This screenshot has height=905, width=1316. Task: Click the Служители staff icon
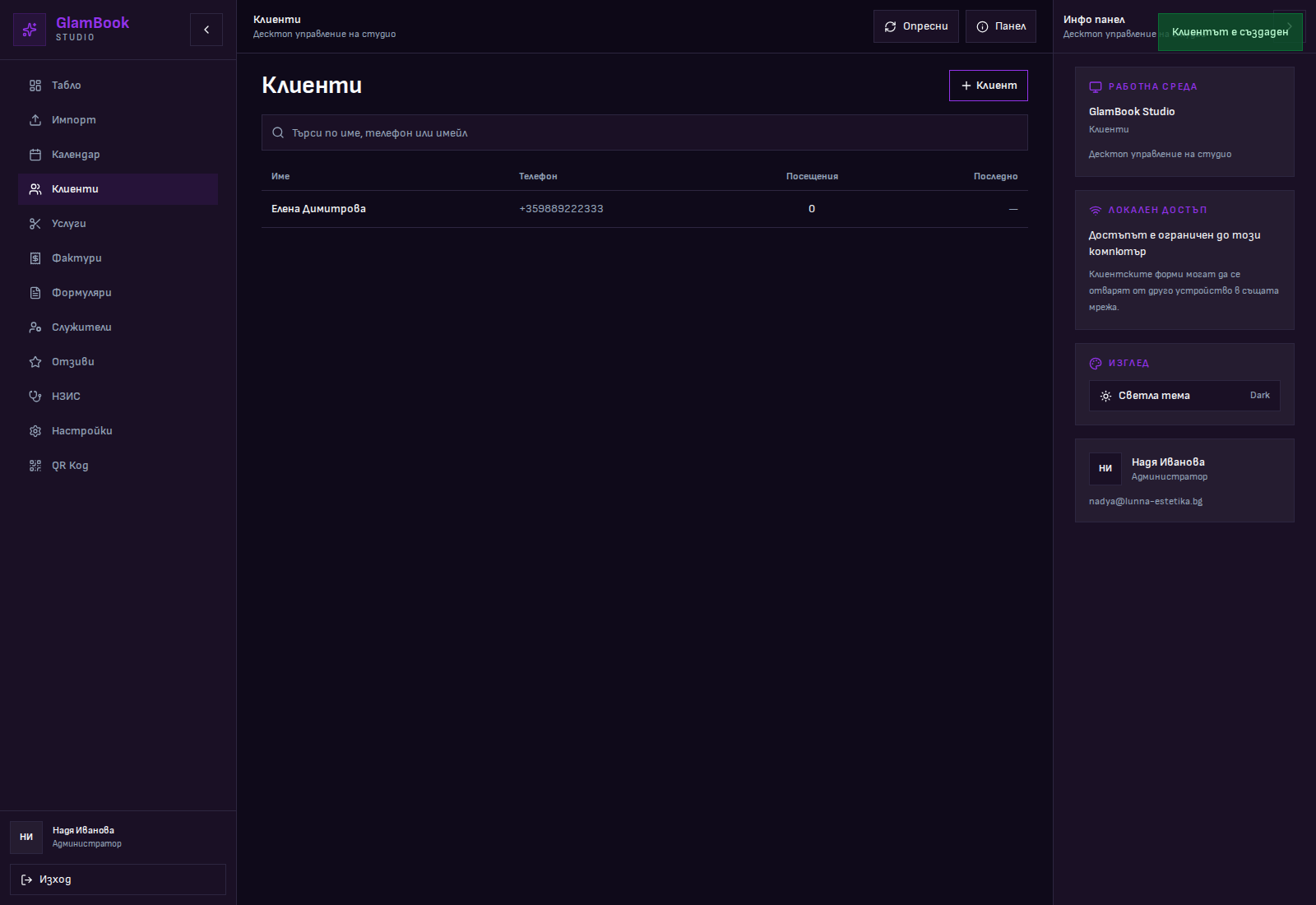(x=35, y=327)
